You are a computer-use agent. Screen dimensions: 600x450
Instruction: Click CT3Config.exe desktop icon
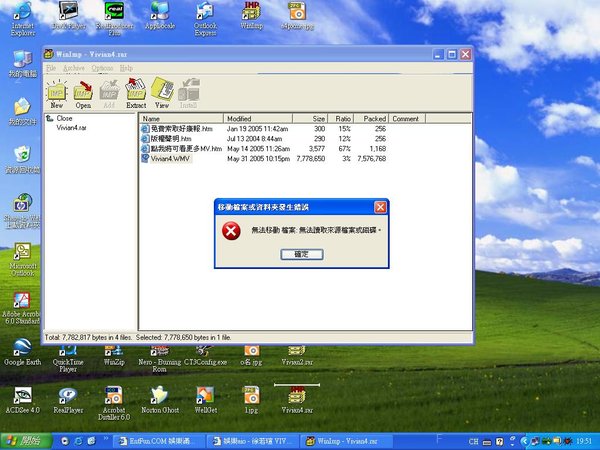pos(205,355)
